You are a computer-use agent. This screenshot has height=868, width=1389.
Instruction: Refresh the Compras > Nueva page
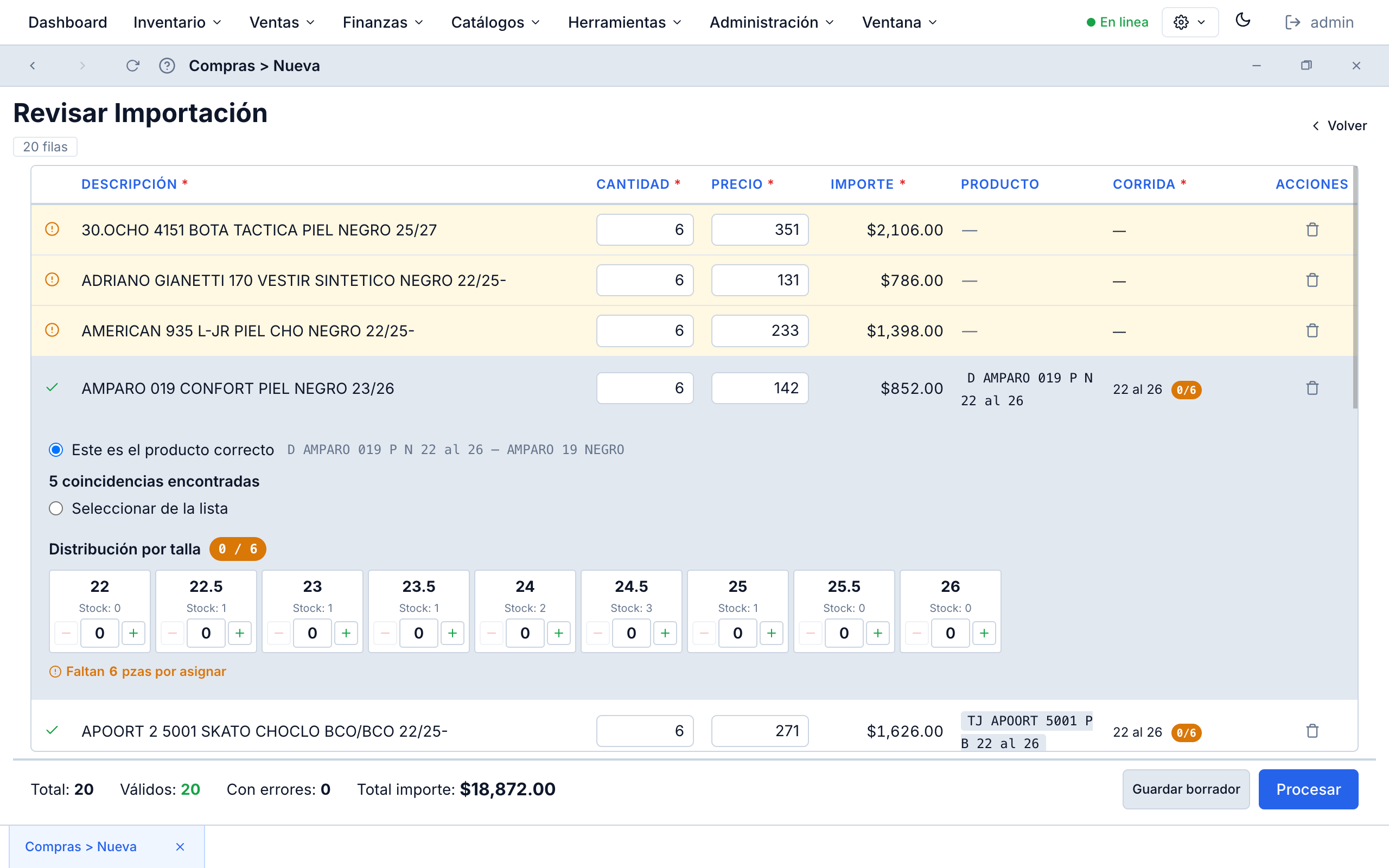[132, 66]
